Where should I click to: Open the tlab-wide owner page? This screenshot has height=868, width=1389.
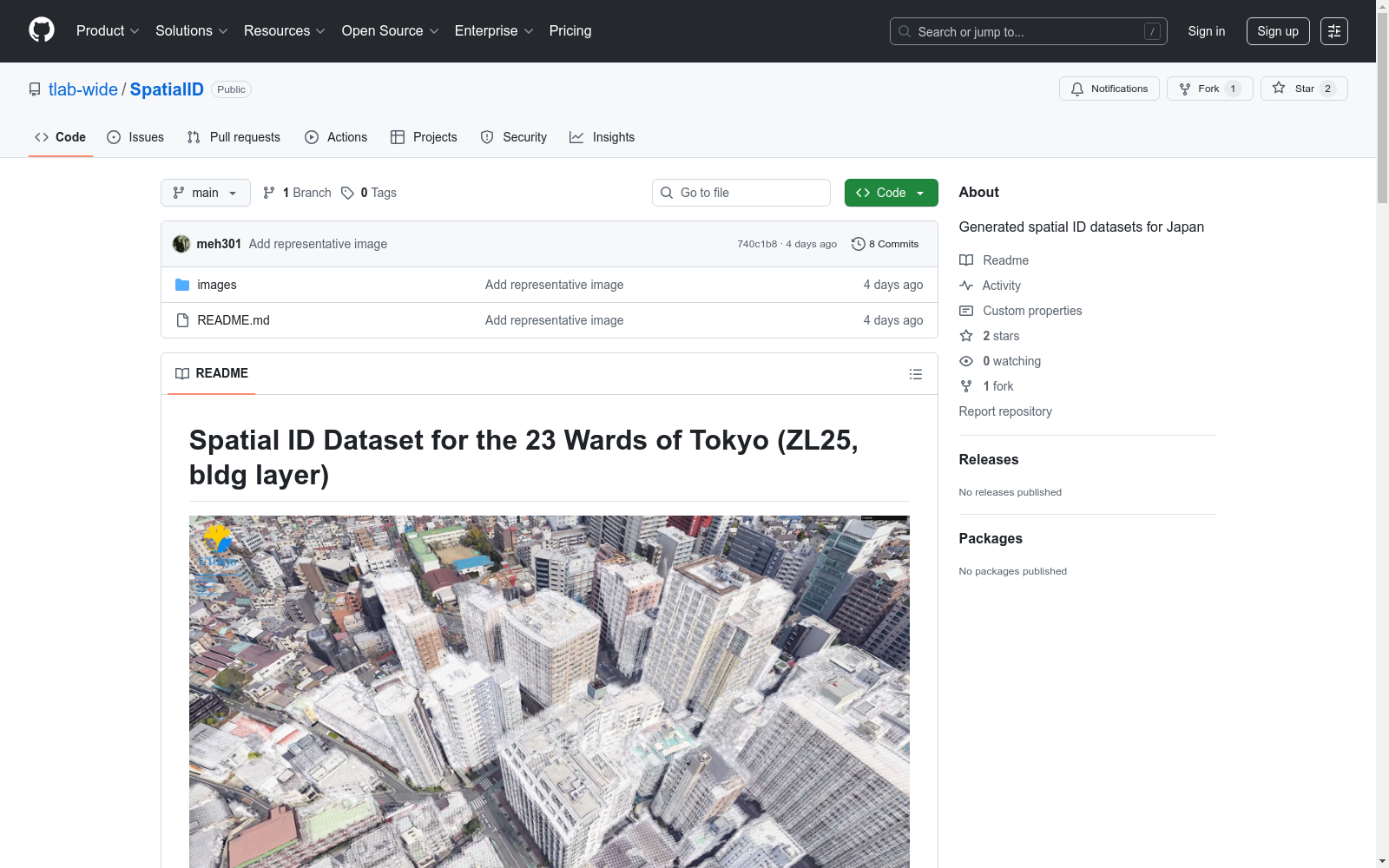pos(83,89)
